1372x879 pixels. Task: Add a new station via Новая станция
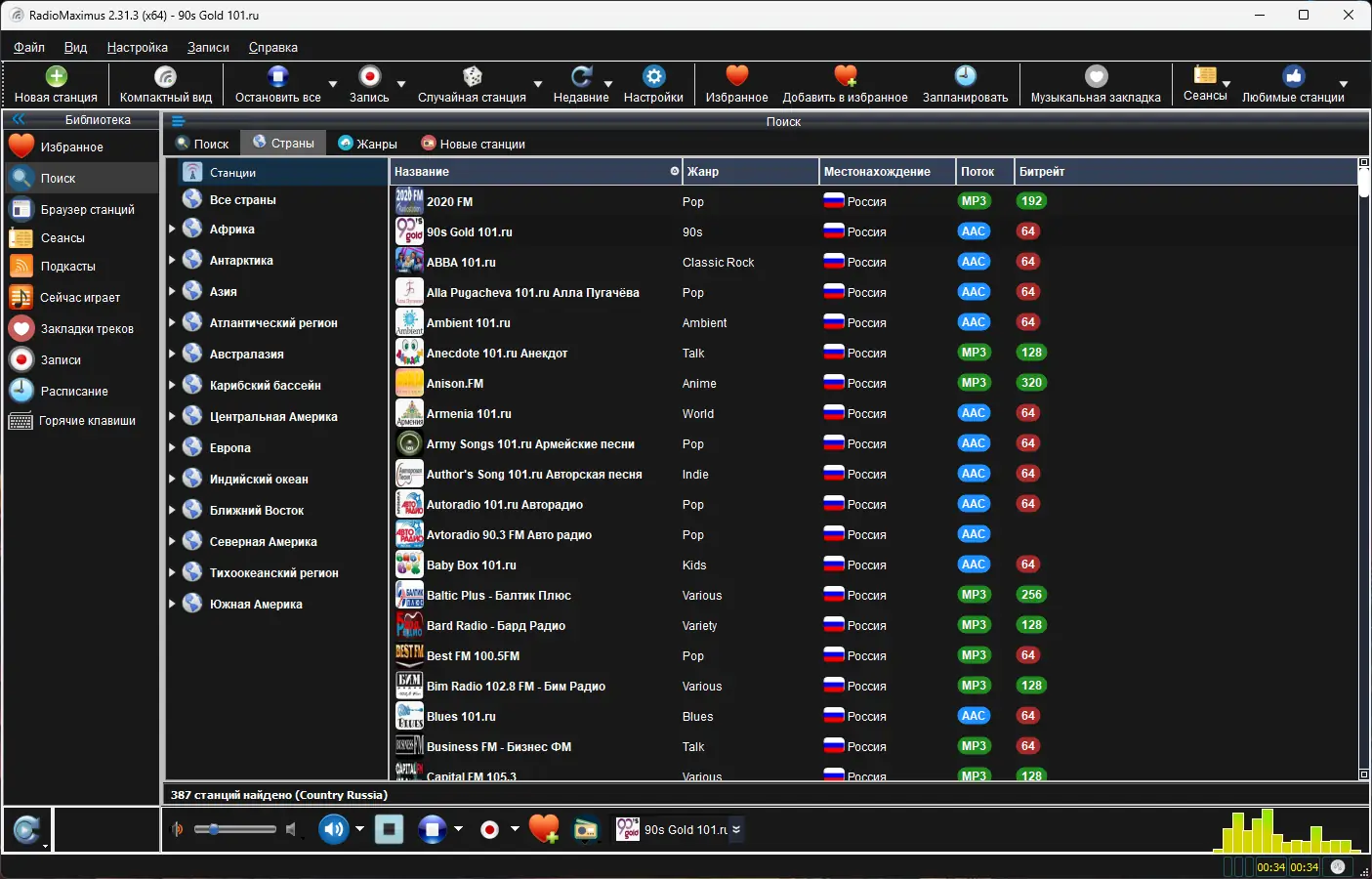pyautogui.click(x=56, y=84)
